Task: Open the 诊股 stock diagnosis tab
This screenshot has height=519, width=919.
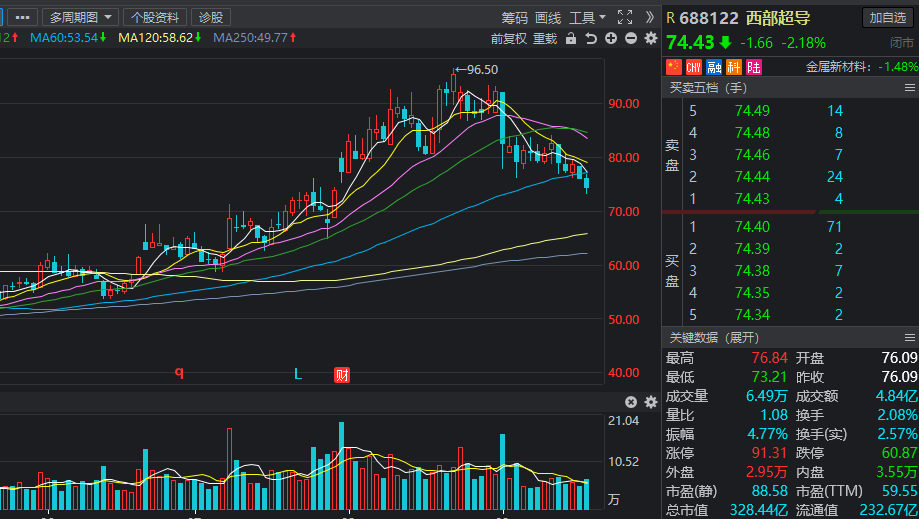Action: click(x=210, y=17)
